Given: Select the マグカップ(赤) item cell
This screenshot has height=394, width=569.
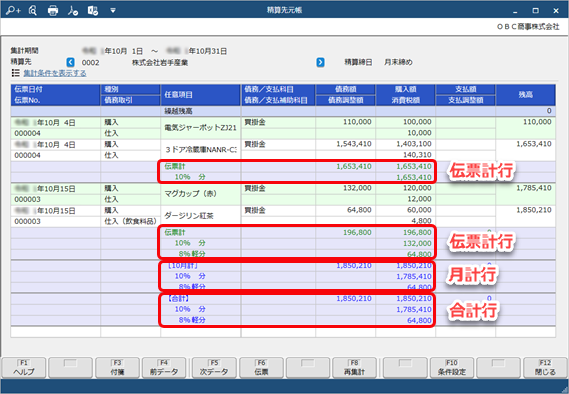Looking at the screenshot, I should click(x=201, y=194).
